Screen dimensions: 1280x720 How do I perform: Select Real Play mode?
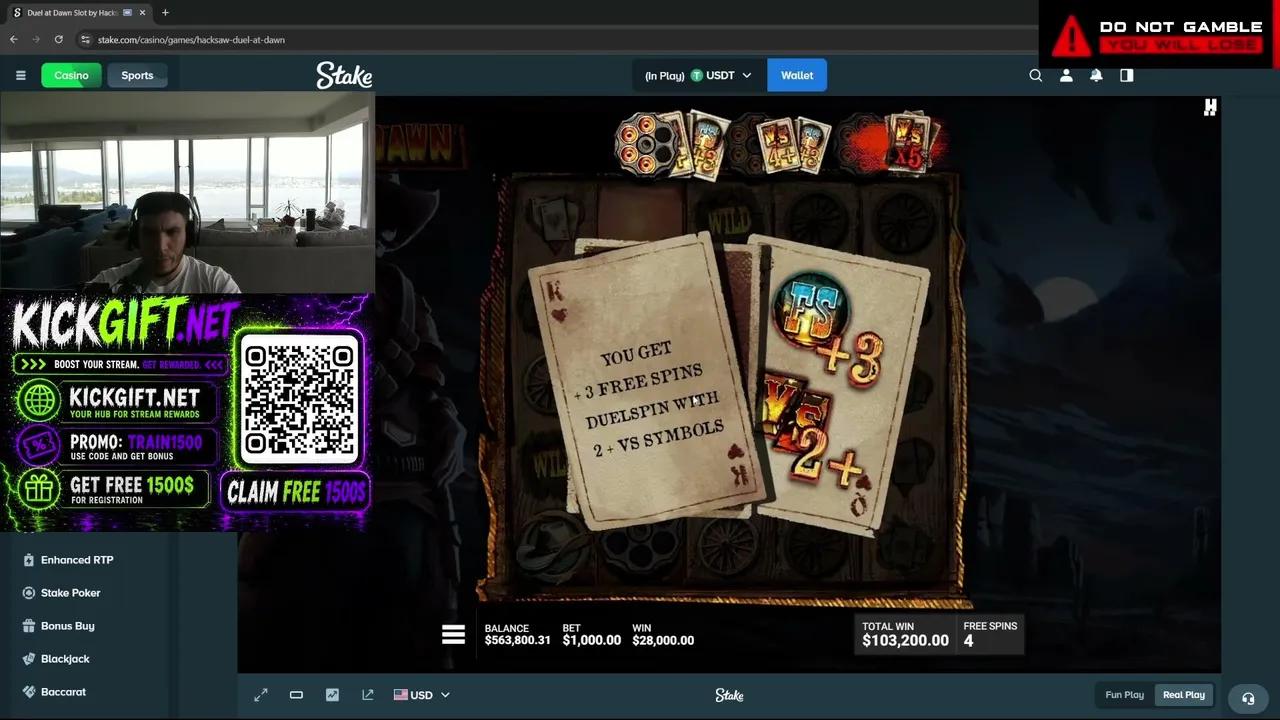pyautogui.click(x=1184, y=695)
